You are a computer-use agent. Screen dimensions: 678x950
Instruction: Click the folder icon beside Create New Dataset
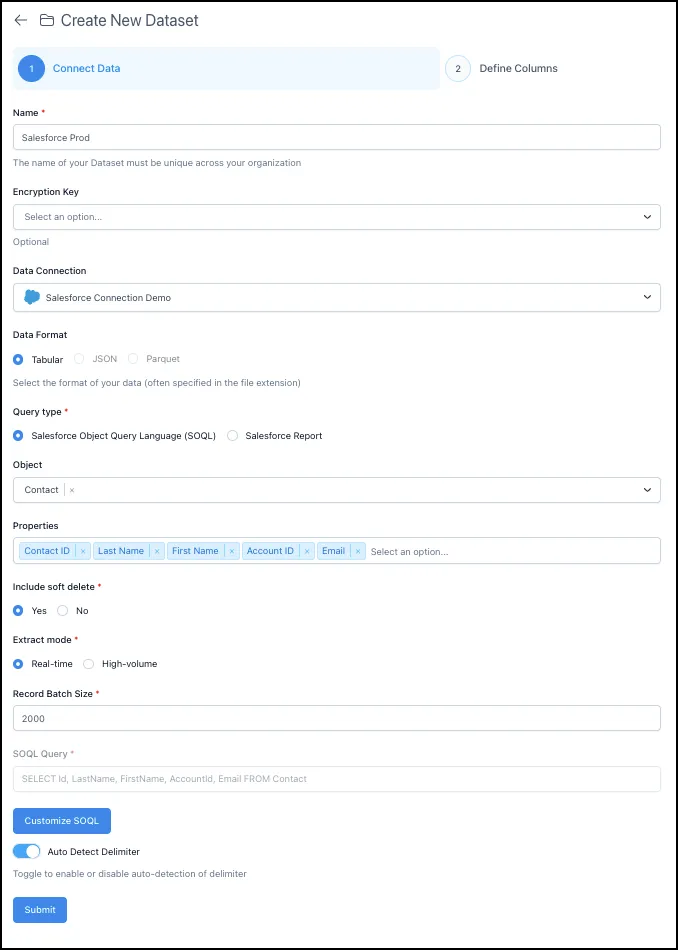pos(47,21)
